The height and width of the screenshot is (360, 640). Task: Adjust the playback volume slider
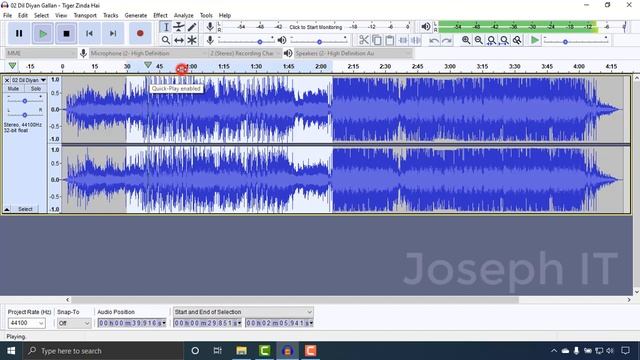[319, 42]
